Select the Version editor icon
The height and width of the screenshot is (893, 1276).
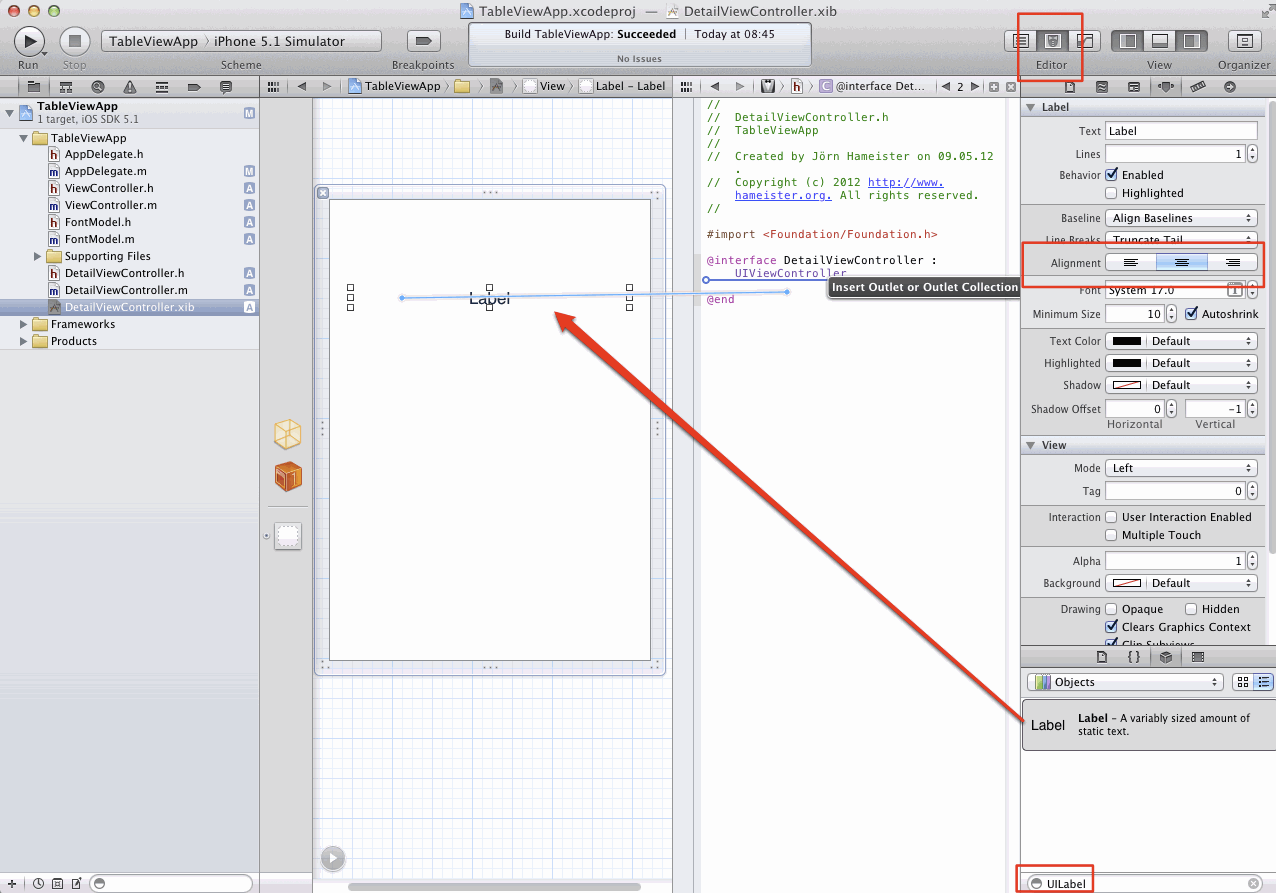click(x=1084, y=41)
